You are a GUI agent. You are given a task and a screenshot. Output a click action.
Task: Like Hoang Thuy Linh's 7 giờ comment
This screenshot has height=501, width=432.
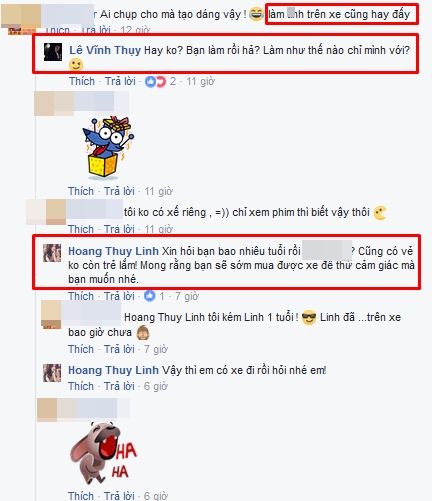click(81, 296)
